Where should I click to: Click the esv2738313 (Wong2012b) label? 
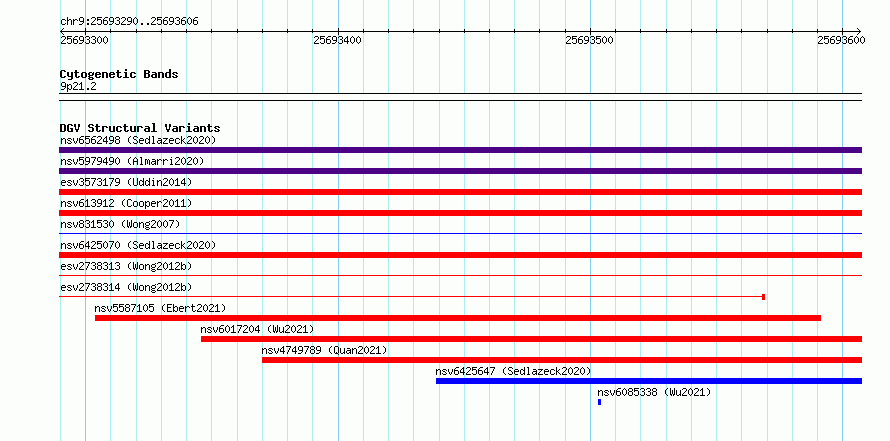[x=126, y=266]
